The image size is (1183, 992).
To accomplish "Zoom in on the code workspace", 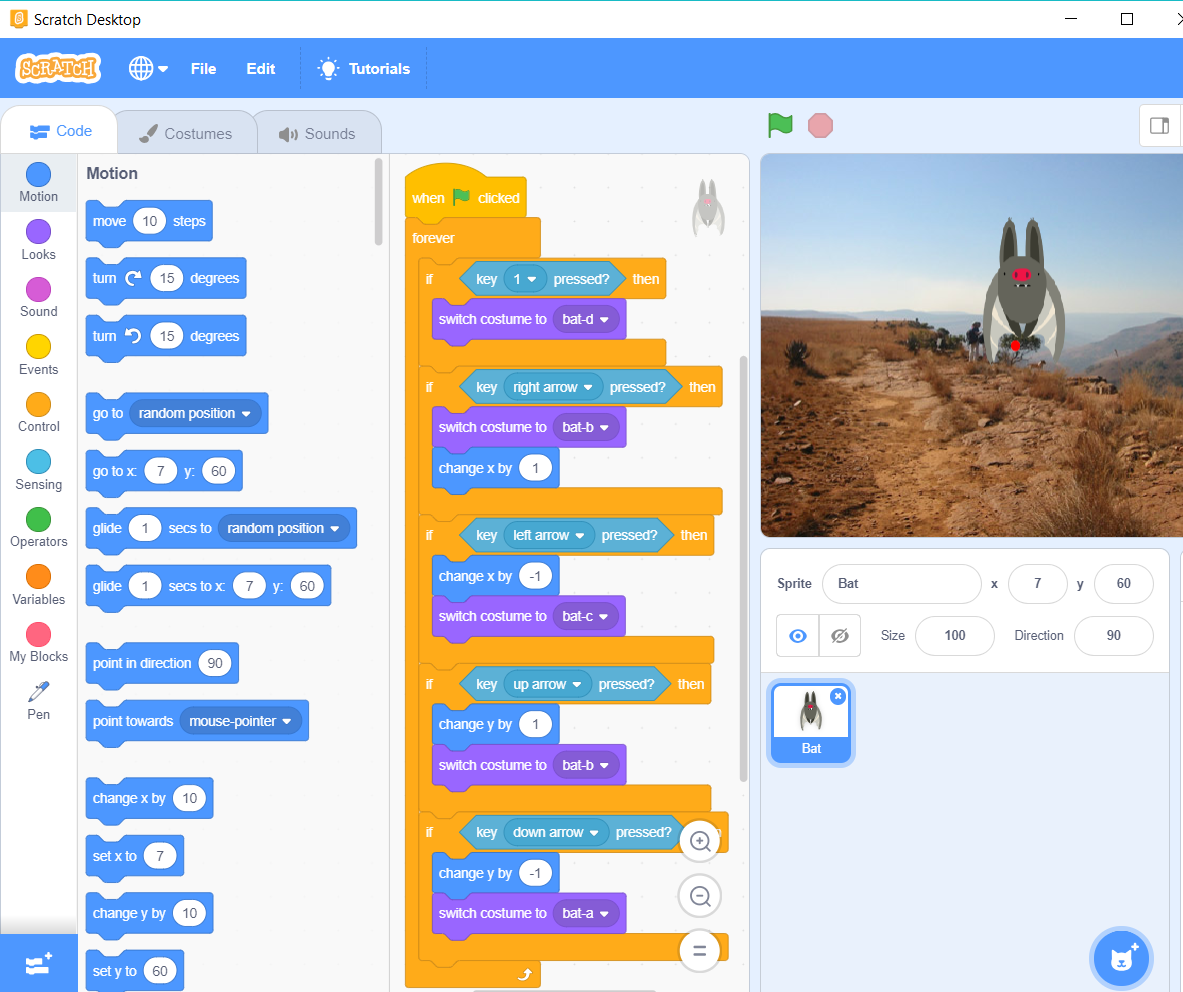I will pos(699,841).
